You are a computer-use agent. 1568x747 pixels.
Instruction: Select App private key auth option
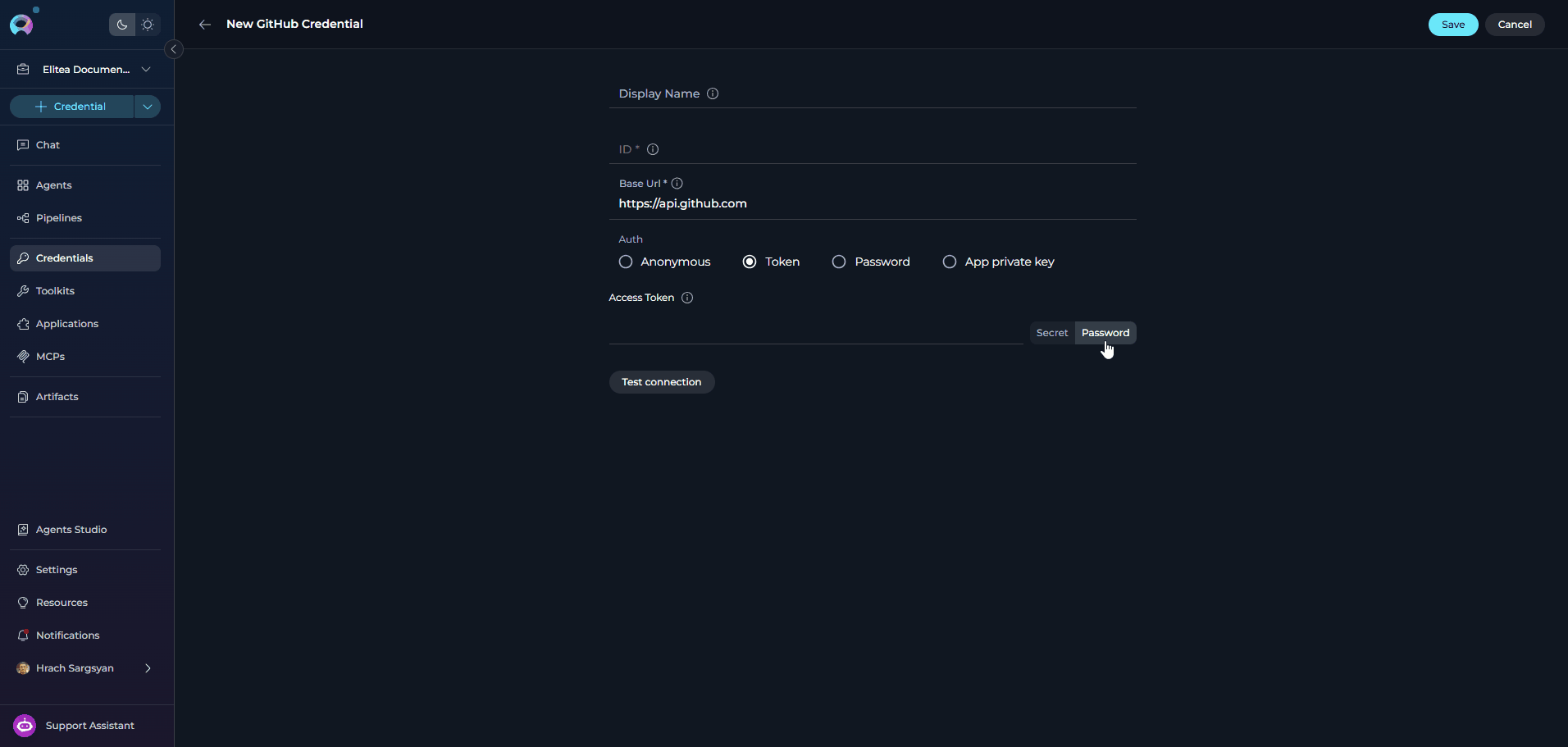[998, 262]
